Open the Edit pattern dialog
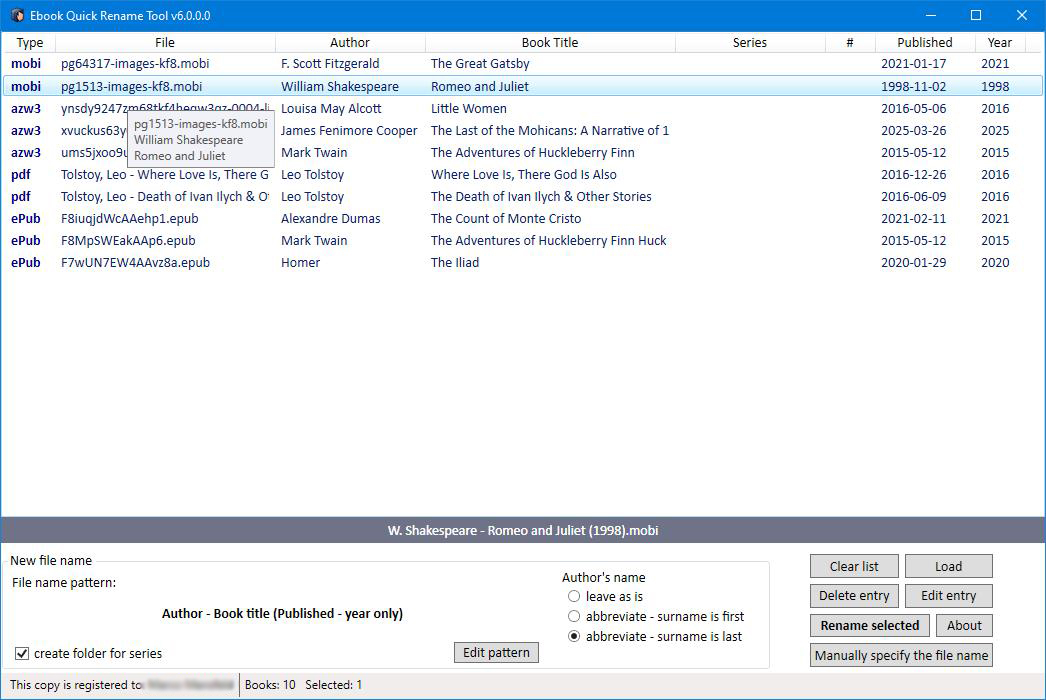The width and height of the screenshot is (1046, 700). 496,652
